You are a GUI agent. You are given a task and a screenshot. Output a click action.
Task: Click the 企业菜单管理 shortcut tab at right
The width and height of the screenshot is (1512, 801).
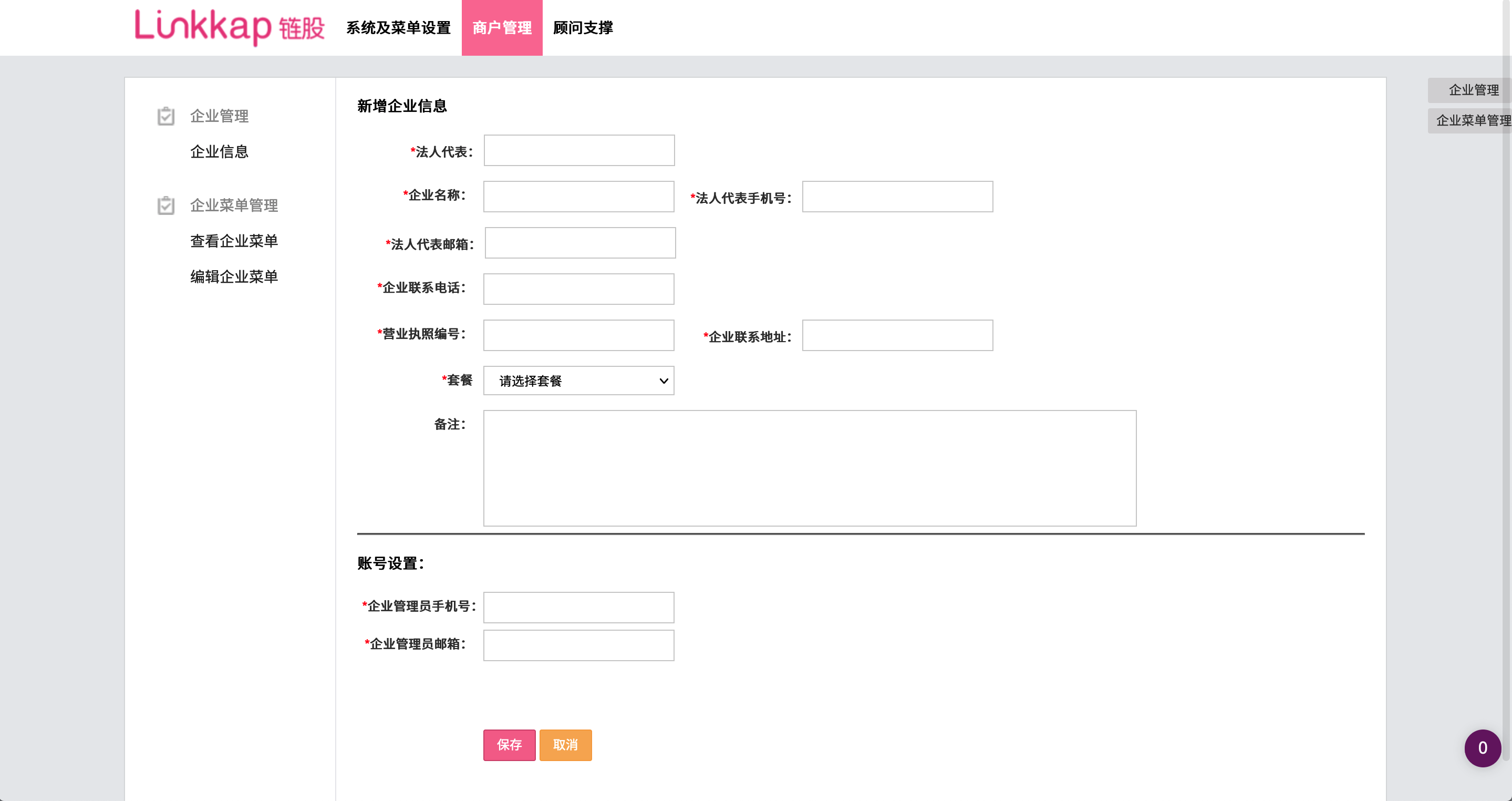(1469, 120)
